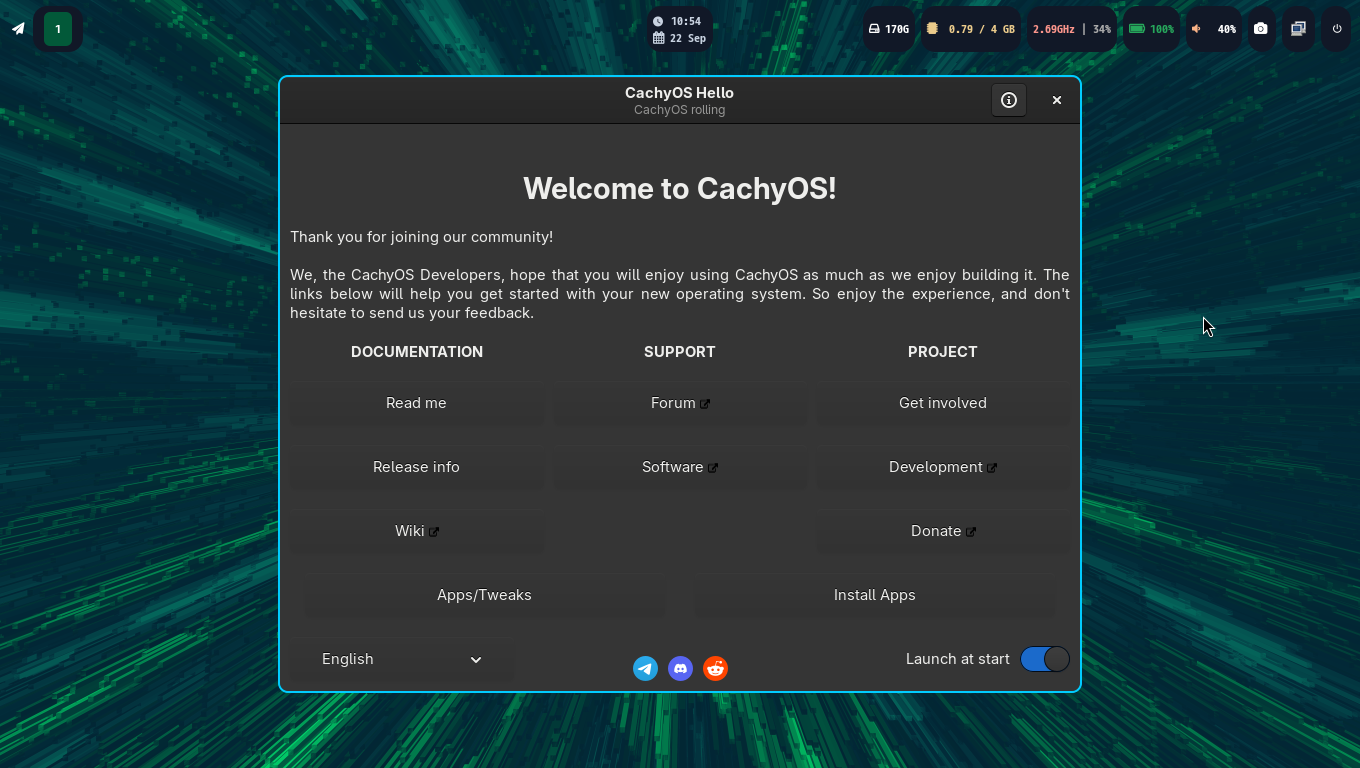Screen dimensions: 1360x768
Task: Open the Donate project page
Action: click(942, 531)
